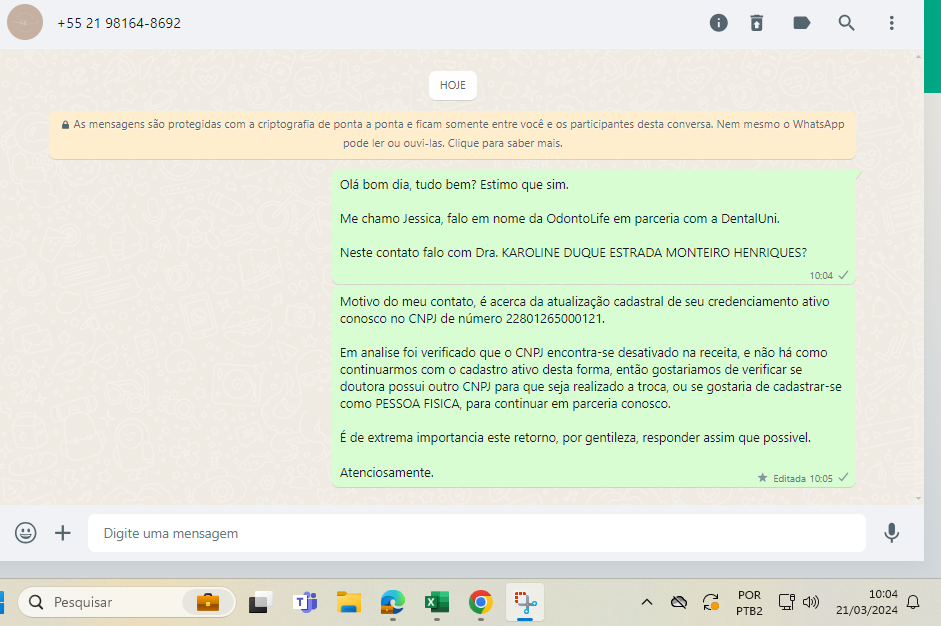Click the first message ending 10:04
The height and width of the screenshot is (626, 941).
click(x=594, y=226)
